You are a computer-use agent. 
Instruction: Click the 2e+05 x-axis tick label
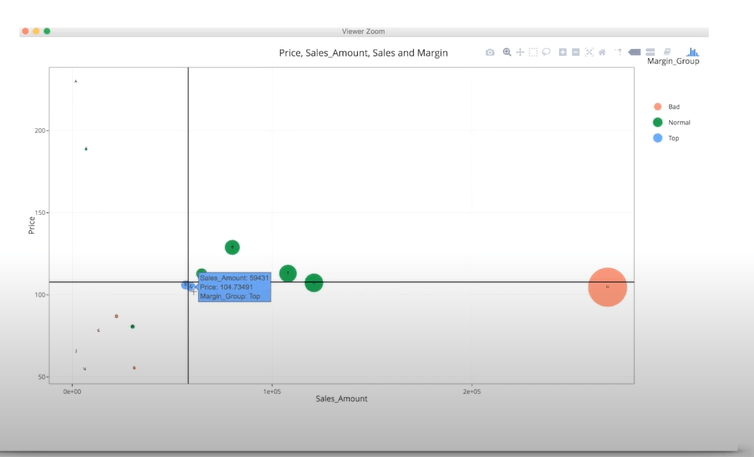point(472,392)
